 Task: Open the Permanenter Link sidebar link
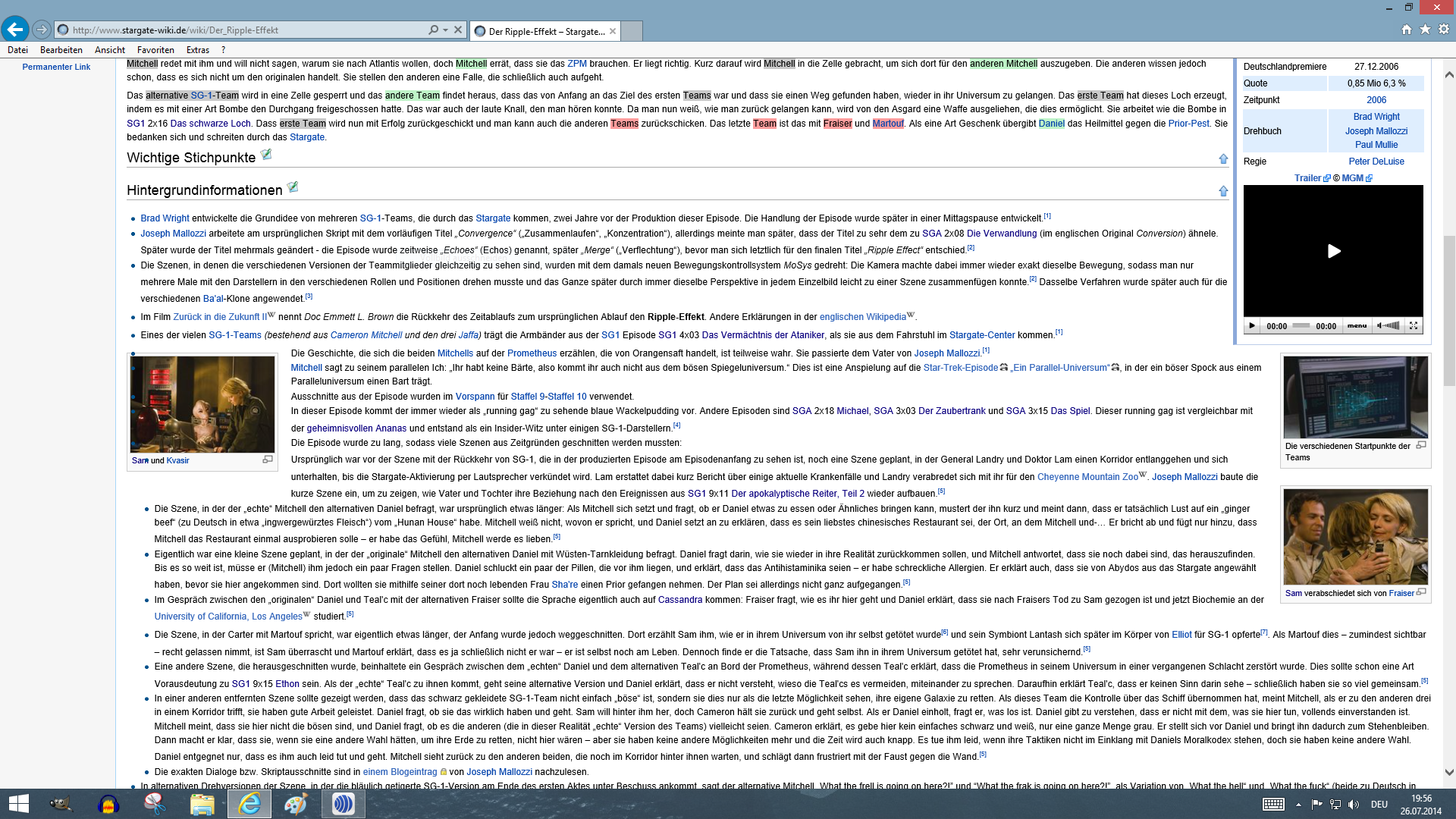[x=56, y=67]
